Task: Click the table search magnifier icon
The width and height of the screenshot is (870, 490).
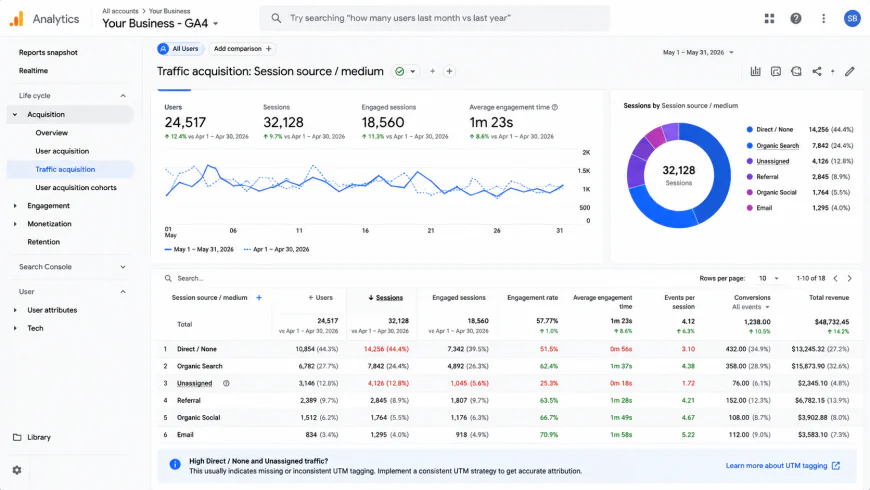Action: tap(168, 278)
